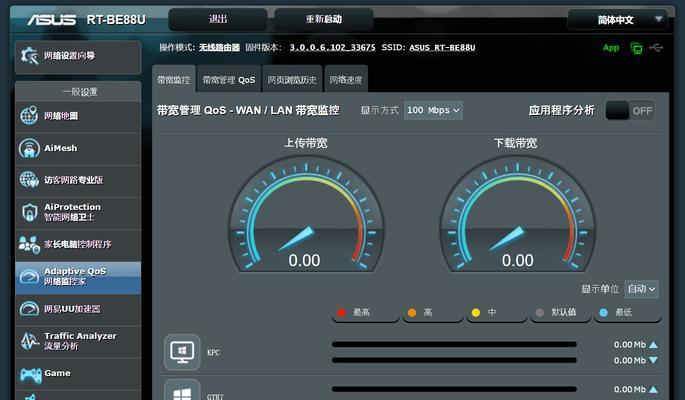
Task: Click the Logout button
Action: coord(218,19)
